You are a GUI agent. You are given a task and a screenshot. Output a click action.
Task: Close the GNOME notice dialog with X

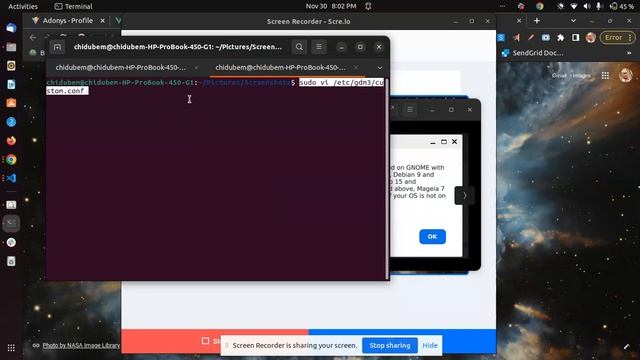(x=454, y=142)
